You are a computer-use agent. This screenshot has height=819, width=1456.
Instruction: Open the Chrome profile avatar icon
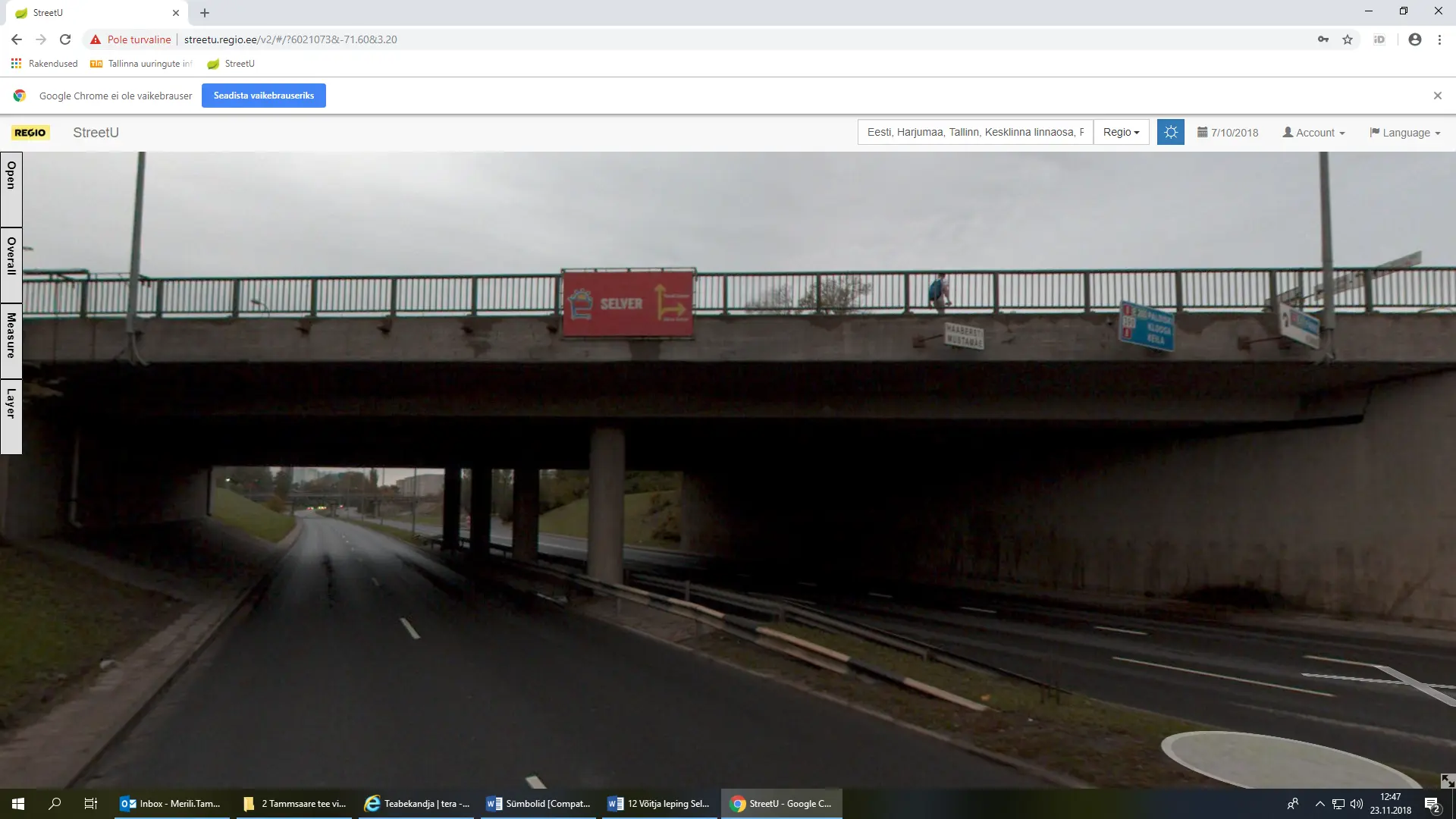coord(1414,39)
